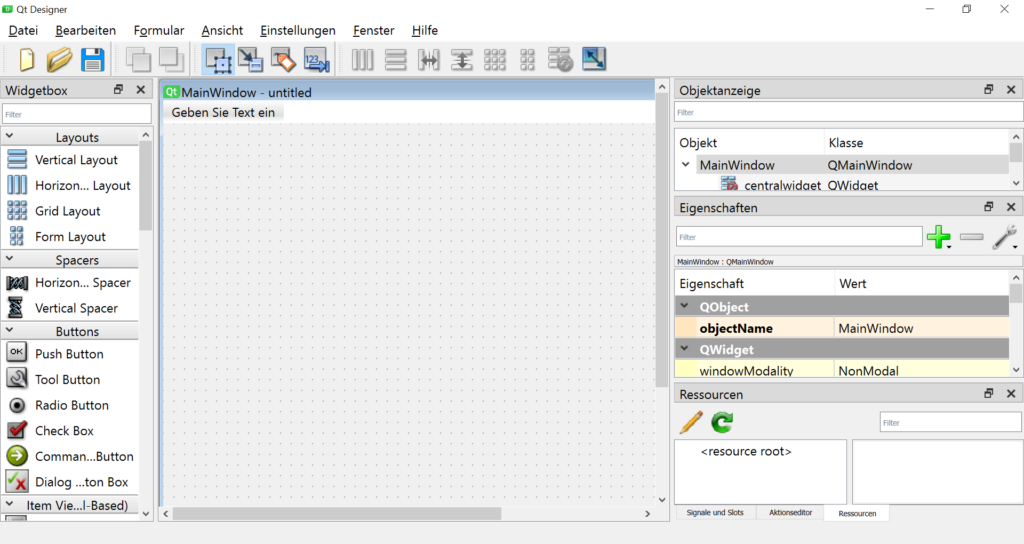The width and height of the screenshot is (1024, 544).
Task: Remove dynamic property with minus icon
Action: [x=972, y=237]
